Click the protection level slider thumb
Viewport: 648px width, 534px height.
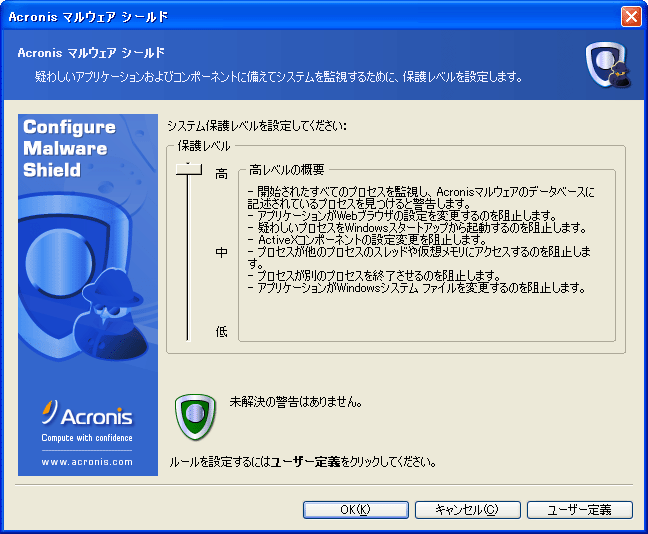(x=189, y=169)
